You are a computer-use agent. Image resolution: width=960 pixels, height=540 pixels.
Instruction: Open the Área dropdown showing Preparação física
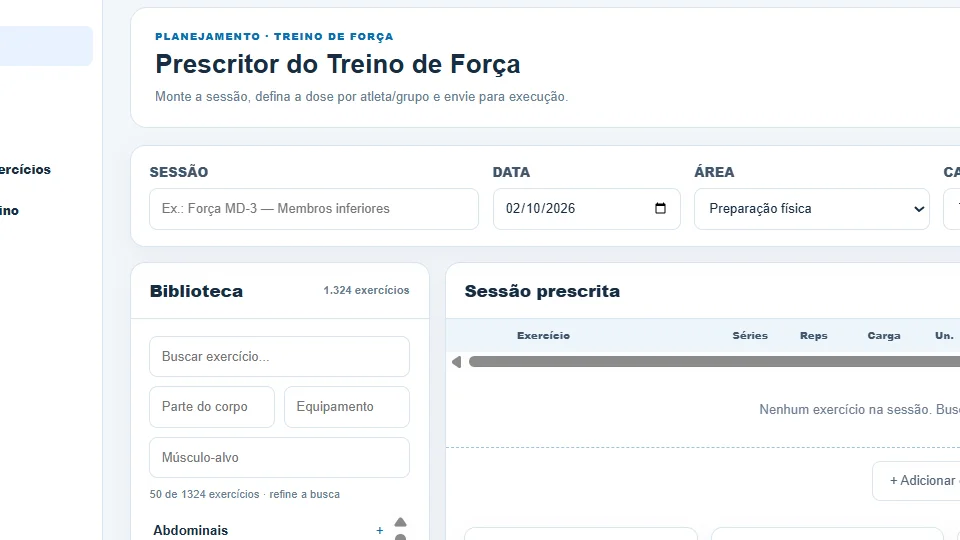(x=812, y=209)
